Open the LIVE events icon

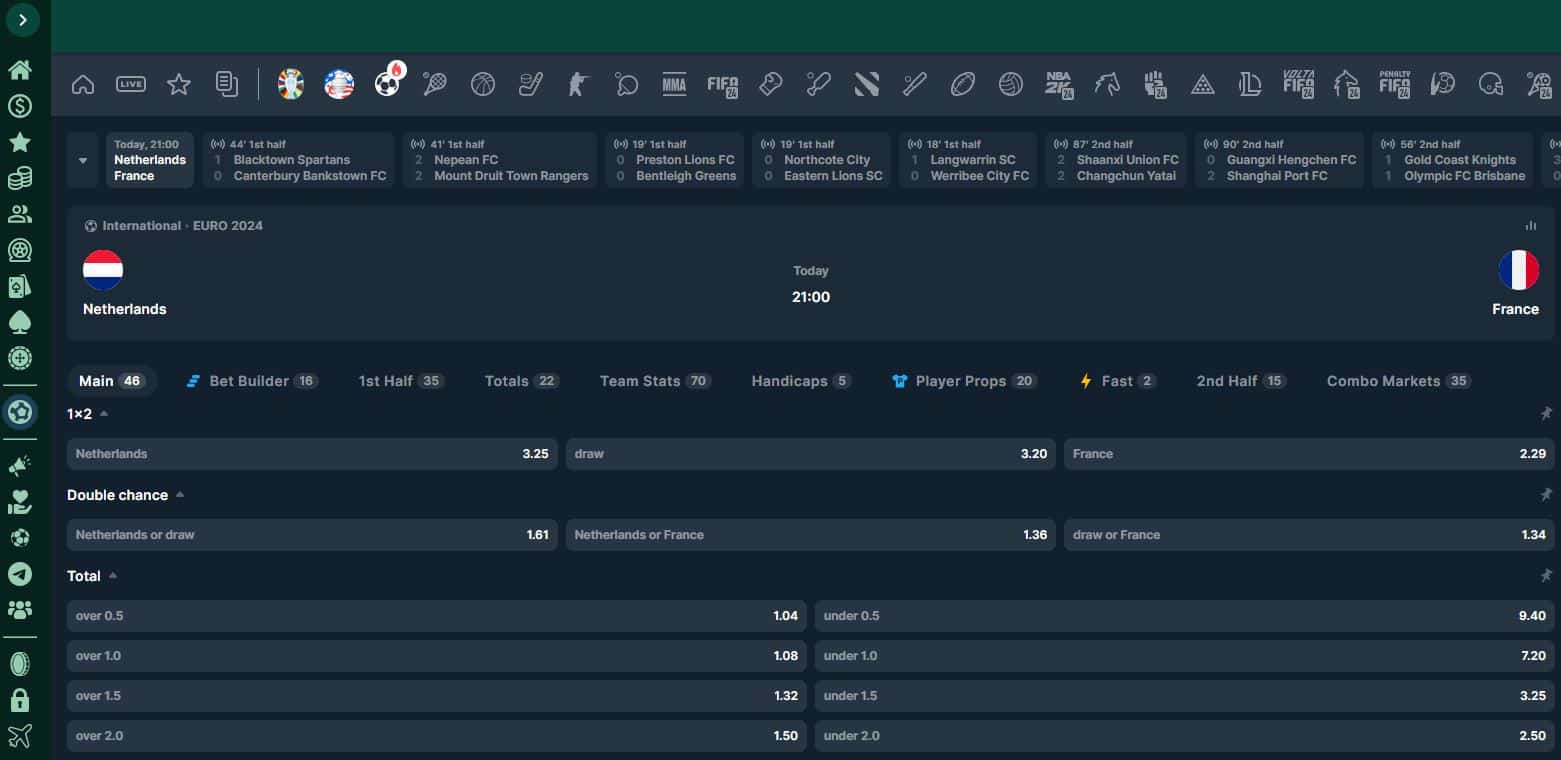(131, 85)
